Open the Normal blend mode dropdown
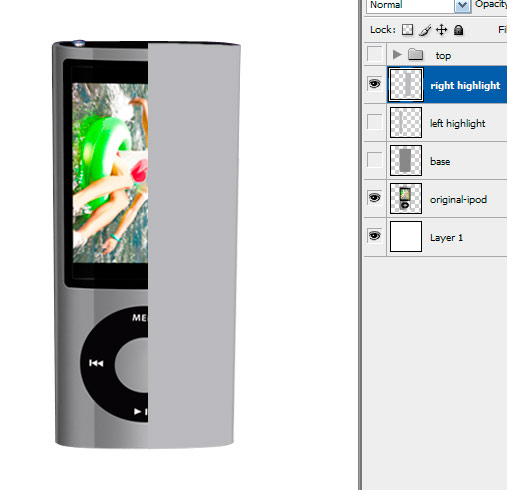Image resolution: width=507 pixels, height=490 pixels. click(418, 5)
